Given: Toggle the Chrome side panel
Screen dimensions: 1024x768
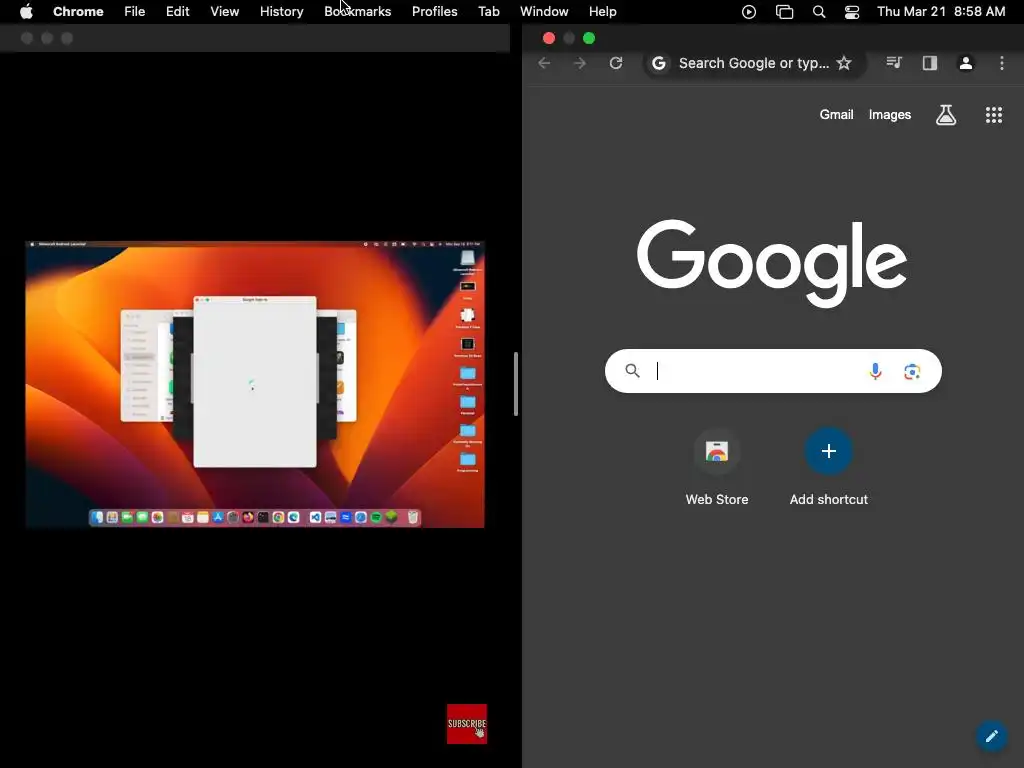Looking at the screenshot, I should click(x=930, y=63).
